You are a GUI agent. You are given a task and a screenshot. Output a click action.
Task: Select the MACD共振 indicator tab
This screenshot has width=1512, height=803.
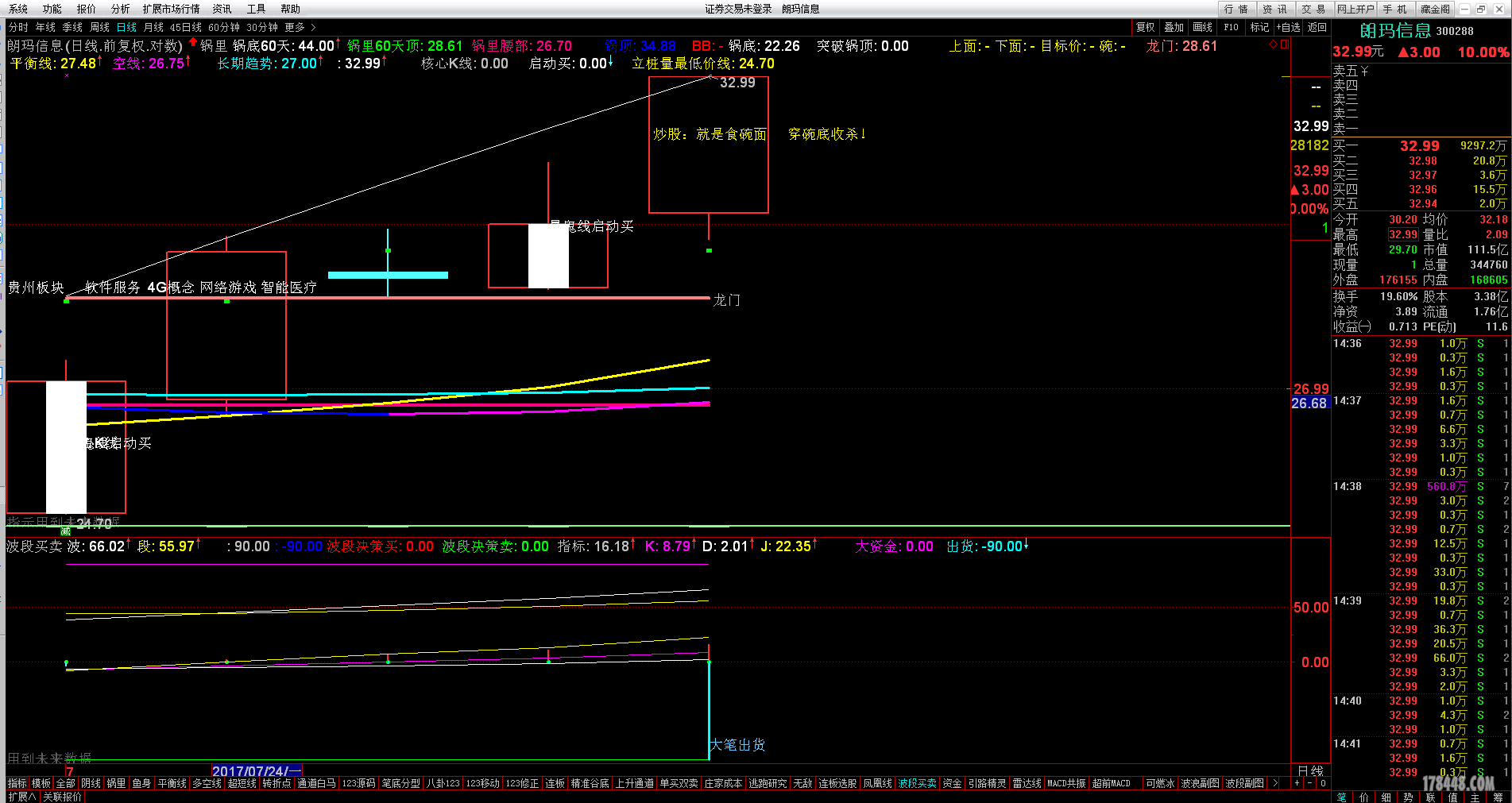click(1066, 783)
